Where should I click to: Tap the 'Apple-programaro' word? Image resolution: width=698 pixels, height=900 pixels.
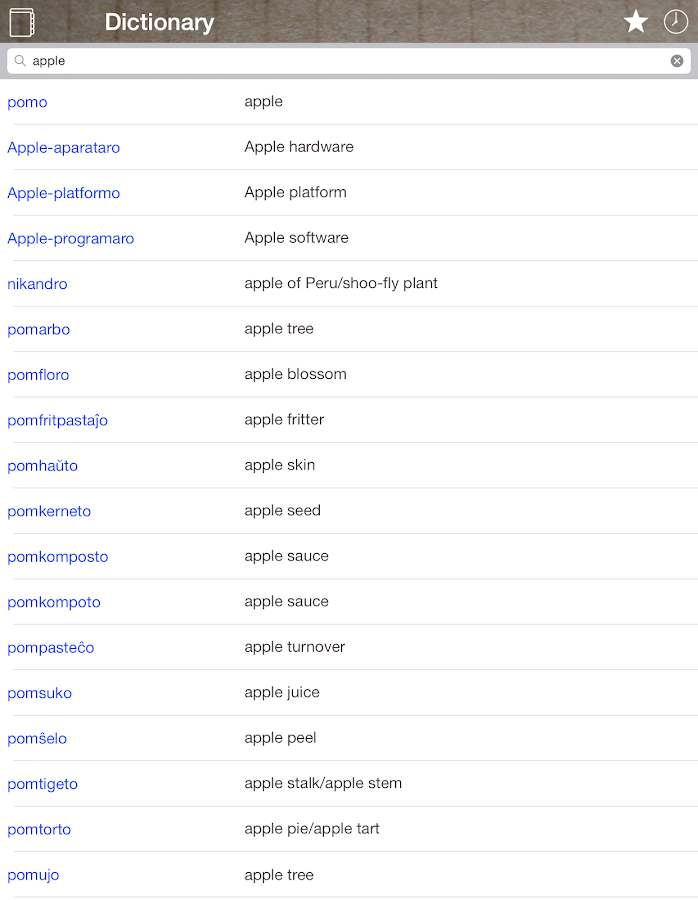[70, 239]
